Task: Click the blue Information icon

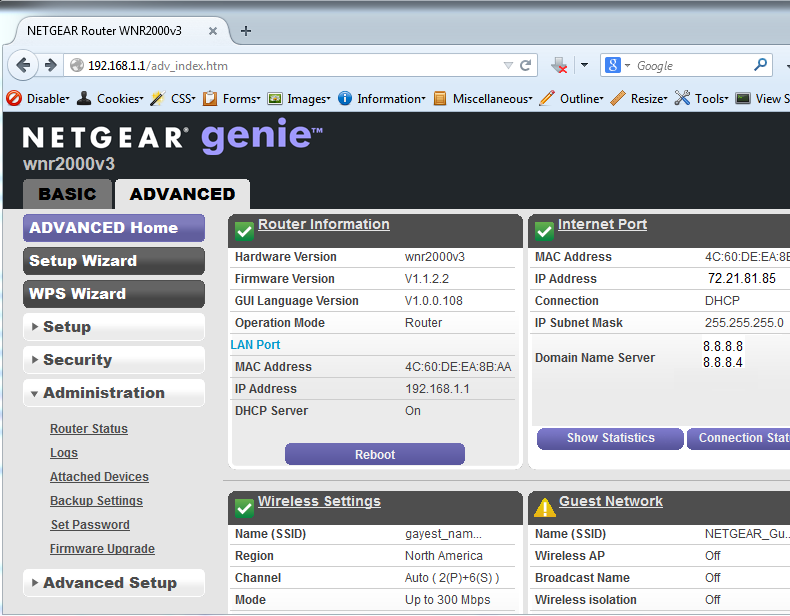Action: (x=345, y=98)
